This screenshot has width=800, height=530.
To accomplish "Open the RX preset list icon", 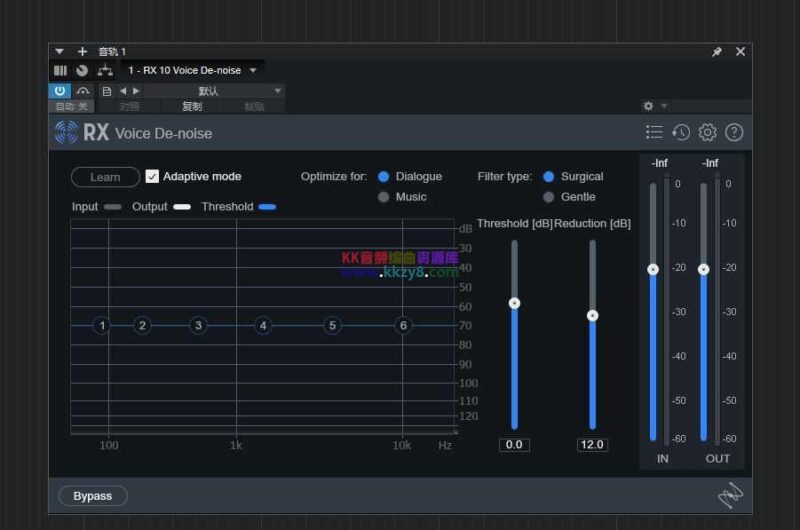I will click(x=654, y=132).
